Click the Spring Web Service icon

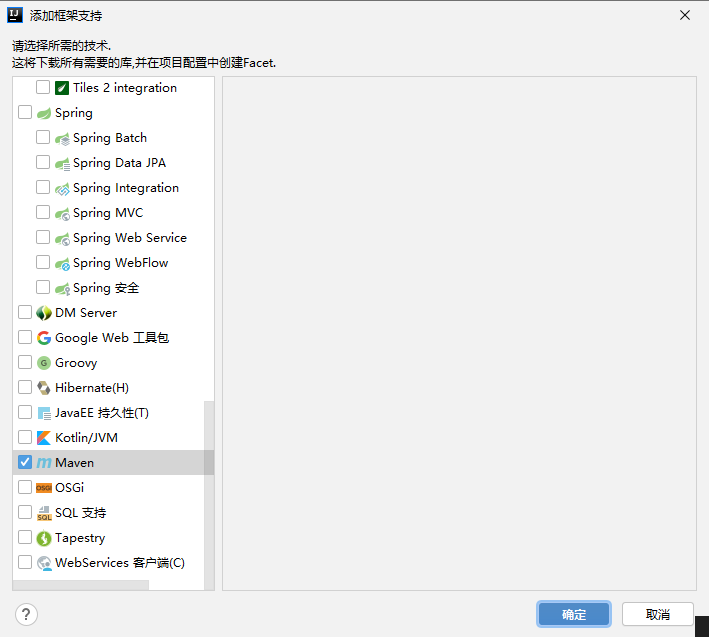62,238
